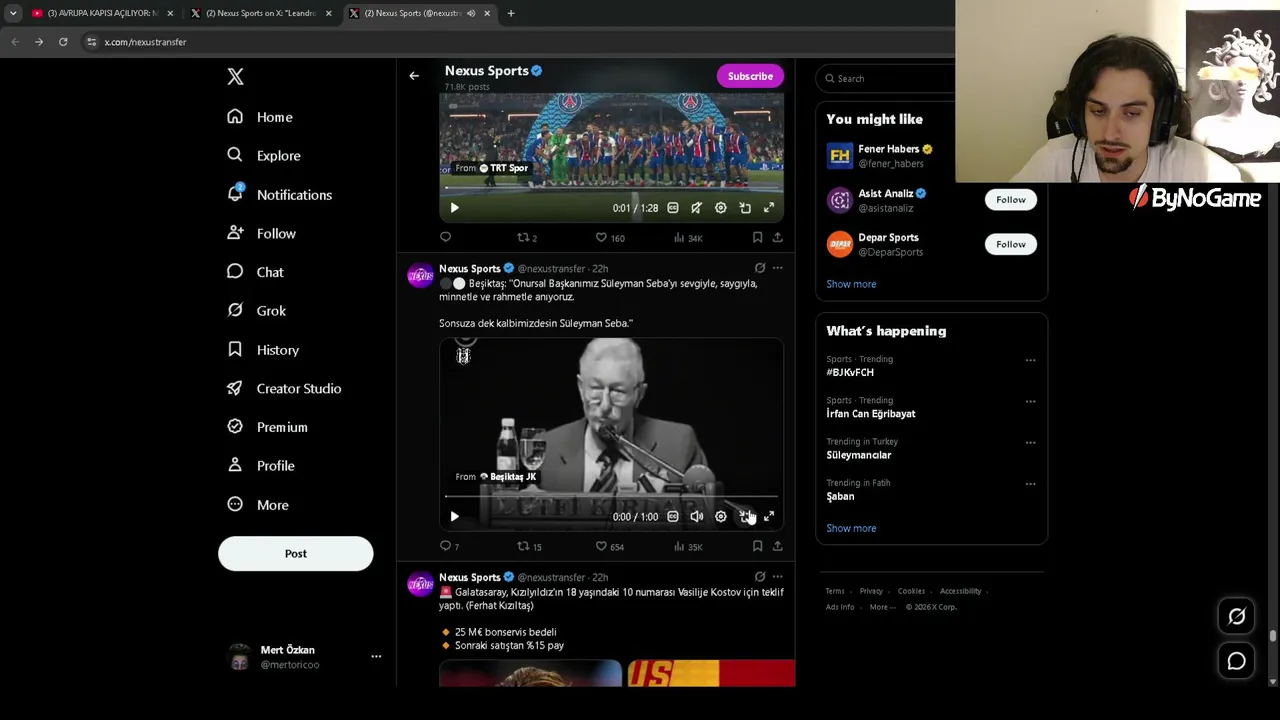Share the Süleyman Seba post
The height and width of the screenshot is (720, 1280).
click(777, 547)
